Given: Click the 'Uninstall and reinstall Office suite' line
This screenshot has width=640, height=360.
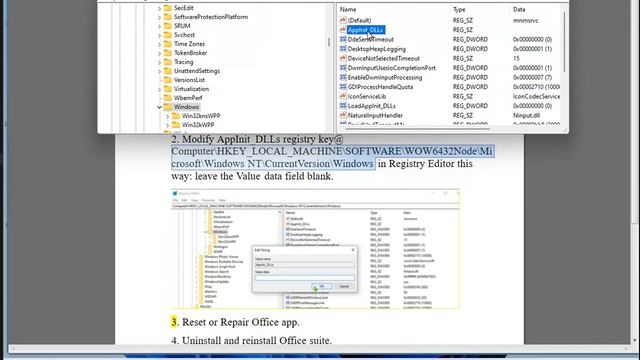Looking at the screenshot, I should pos(251,340).
